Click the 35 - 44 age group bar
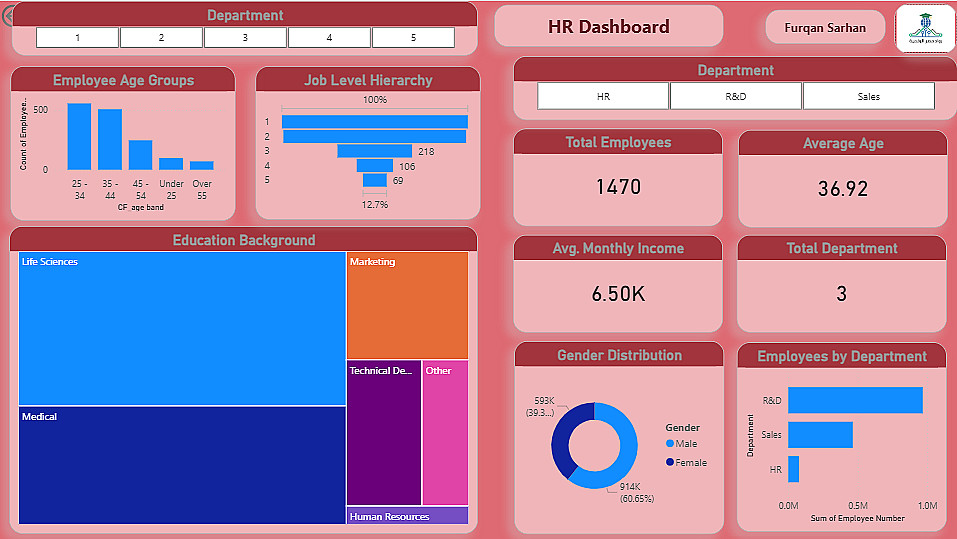 point(110,139)
